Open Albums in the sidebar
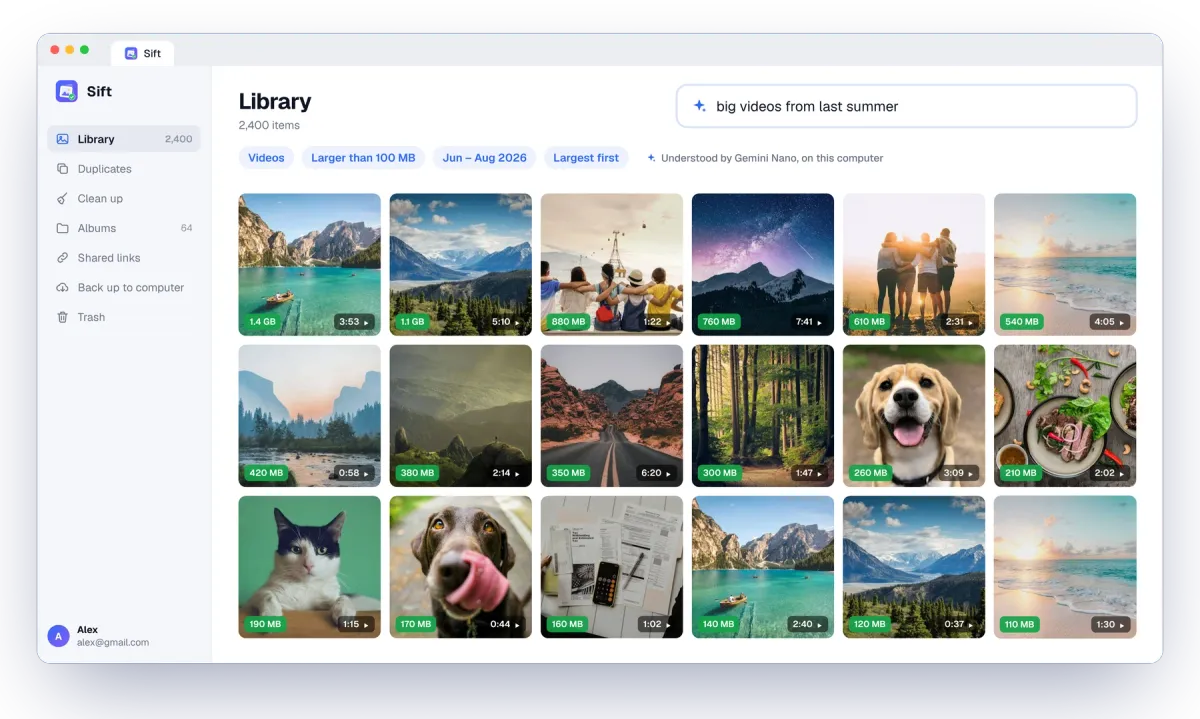The height and width of the screenshot is (719, 1200). click(124, 228)
